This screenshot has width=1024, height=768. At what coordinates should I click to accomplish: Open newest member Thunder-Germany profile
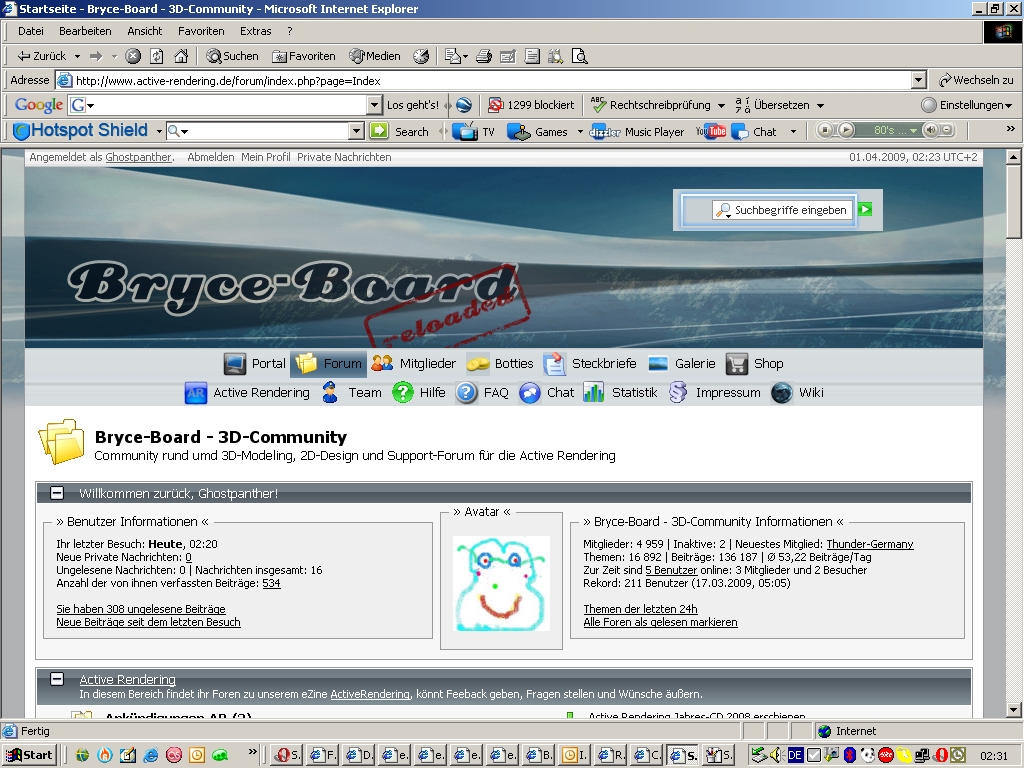coord(870,544)
